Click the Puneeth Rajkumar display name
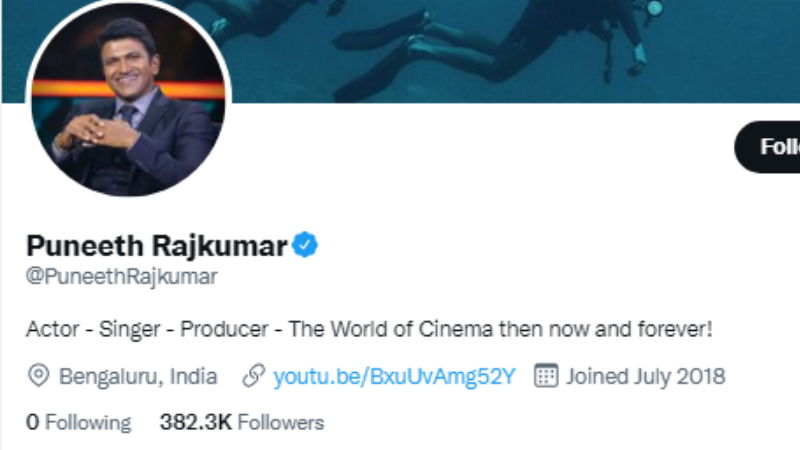 click(157, 246)
